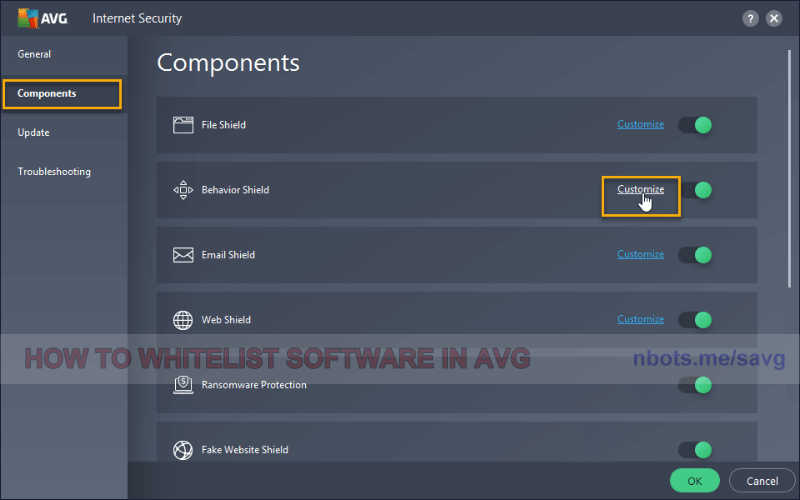Click the Behavior Shield label
800x500 pixels.
(235, 190)
